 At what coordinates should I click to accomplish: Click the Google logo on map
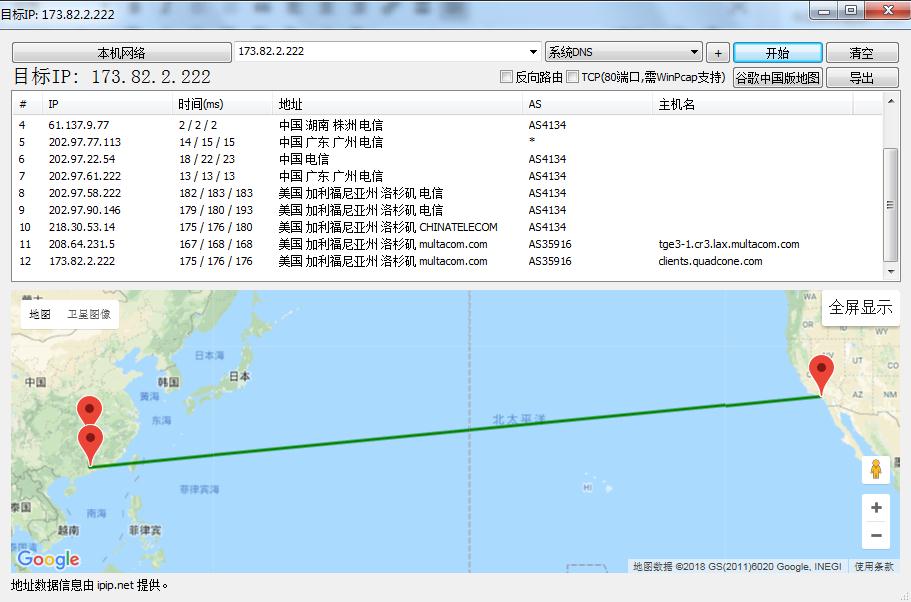point(48,559)
